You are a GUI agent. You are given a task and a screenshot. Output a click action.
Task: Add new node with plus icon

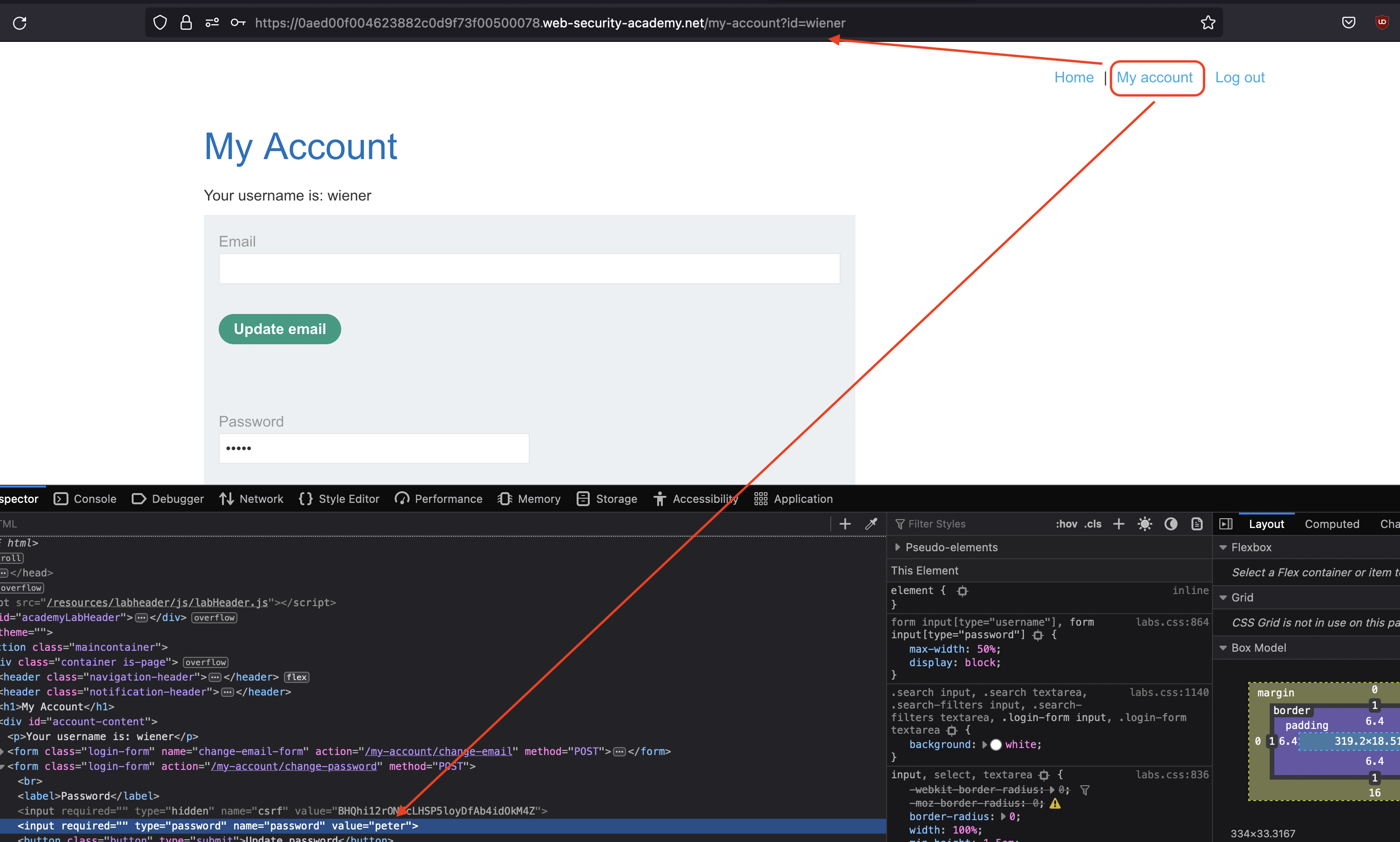[x=844, y=524]
